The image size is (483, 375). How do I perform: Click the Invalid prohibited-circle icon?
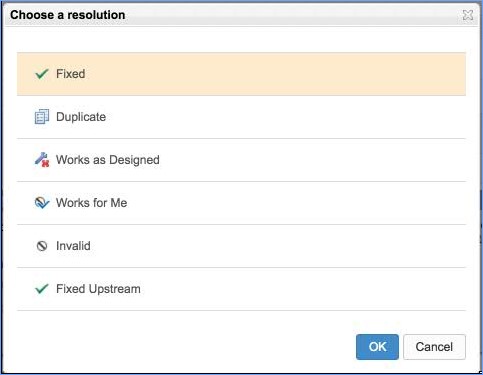click(42, 246)
